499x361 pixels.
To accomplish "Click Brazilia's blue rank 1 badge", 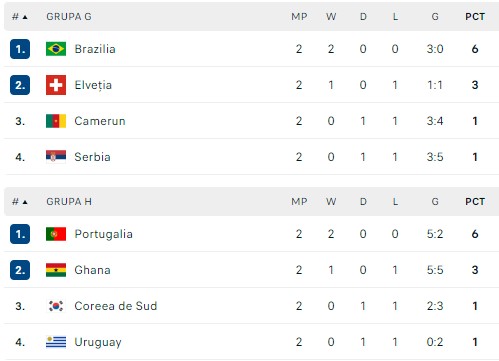I will 20,49.
